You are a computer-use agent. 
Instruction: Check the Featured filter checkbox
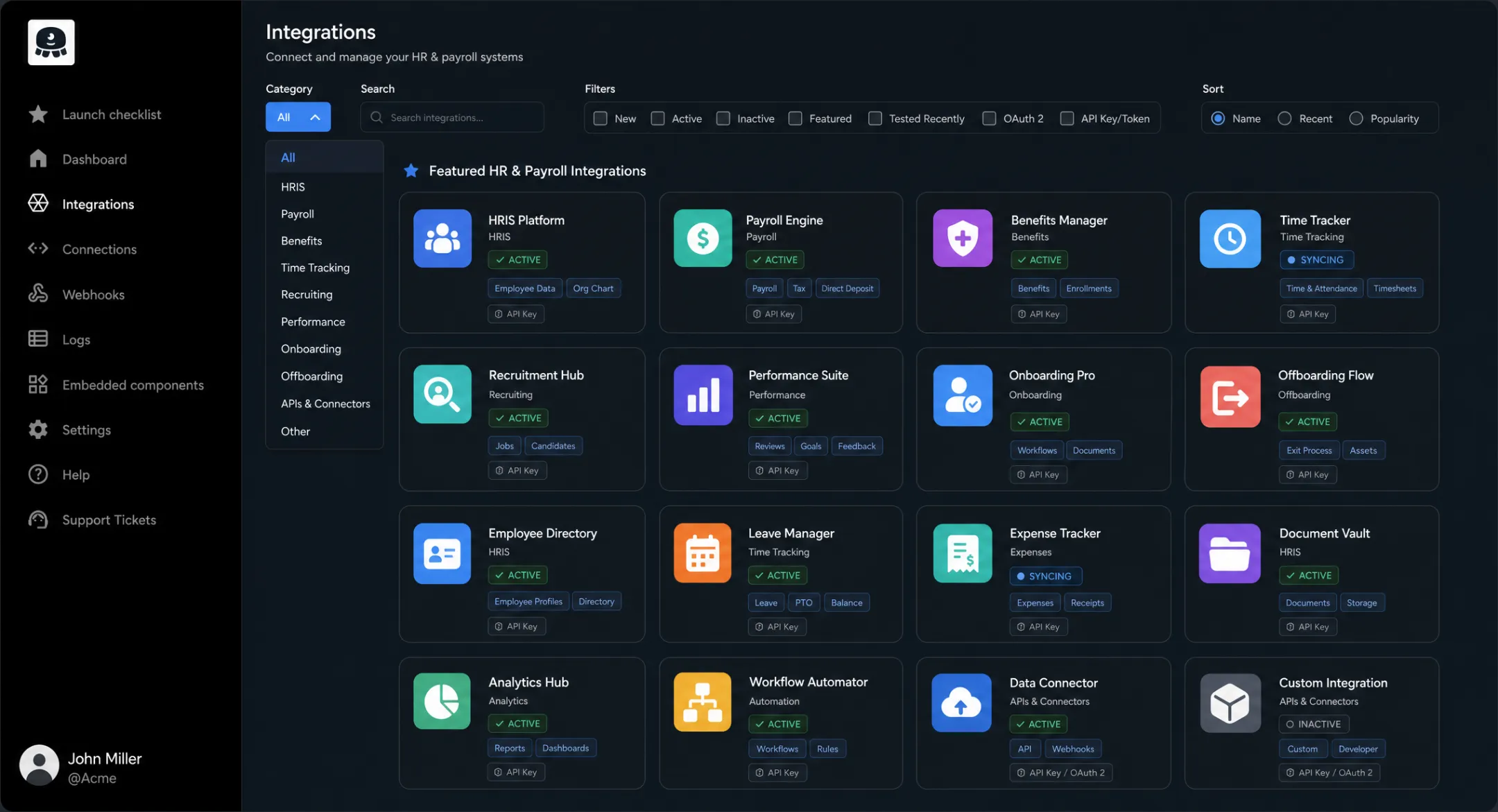[795, 119]
